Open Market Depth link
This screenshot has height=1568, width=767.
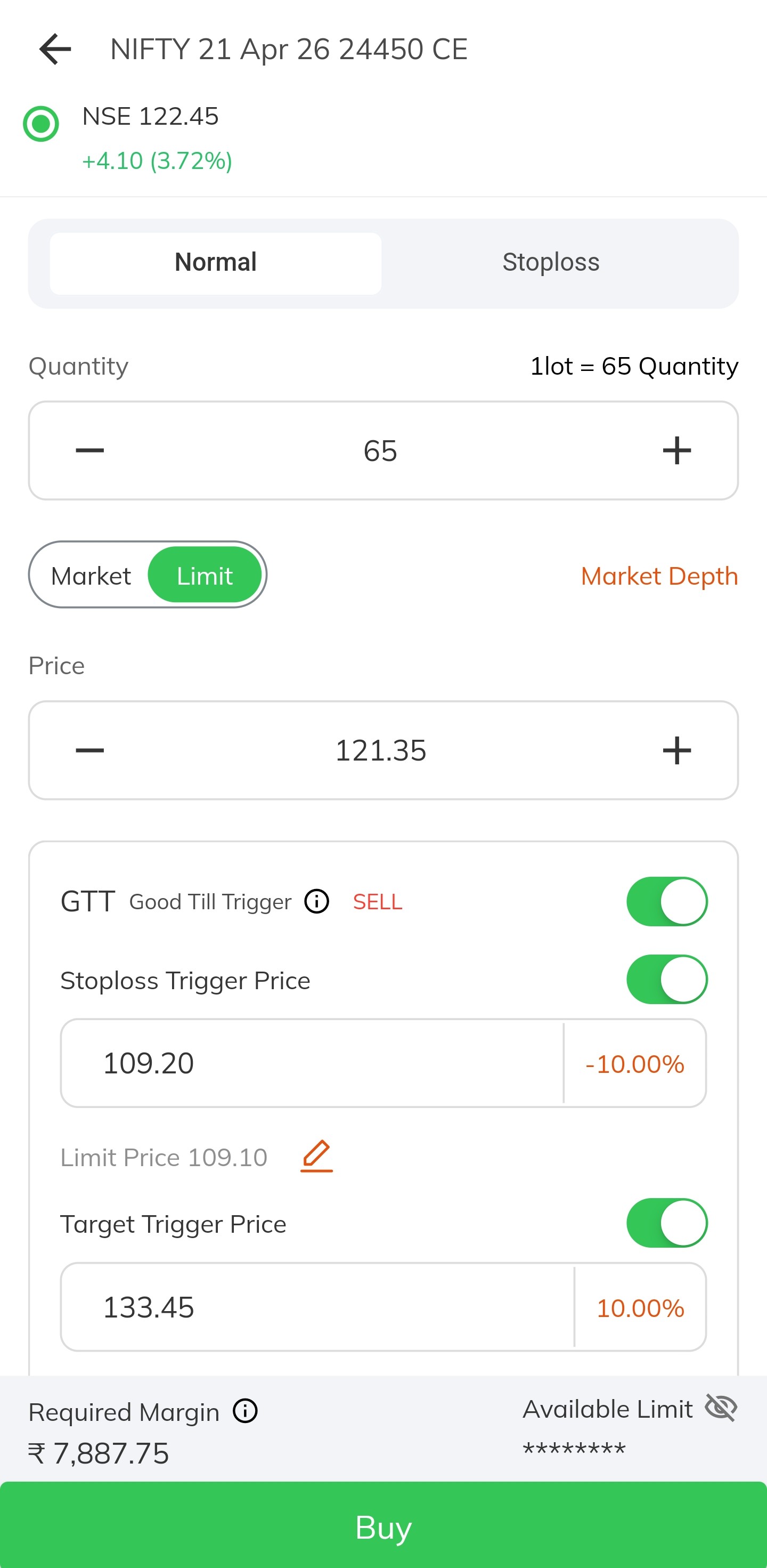tap(659, 576)
